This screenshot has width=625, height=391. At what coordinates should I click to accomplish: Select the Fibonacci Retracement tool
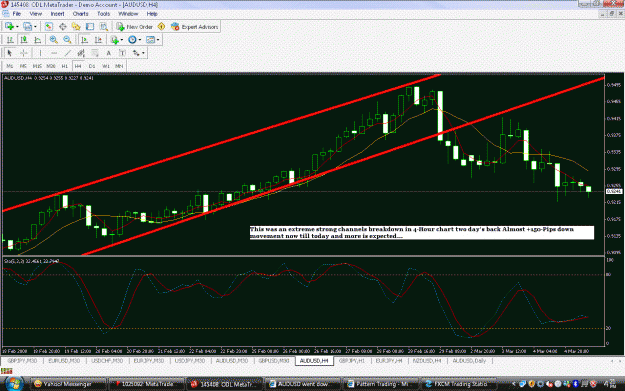coord(95,53)
